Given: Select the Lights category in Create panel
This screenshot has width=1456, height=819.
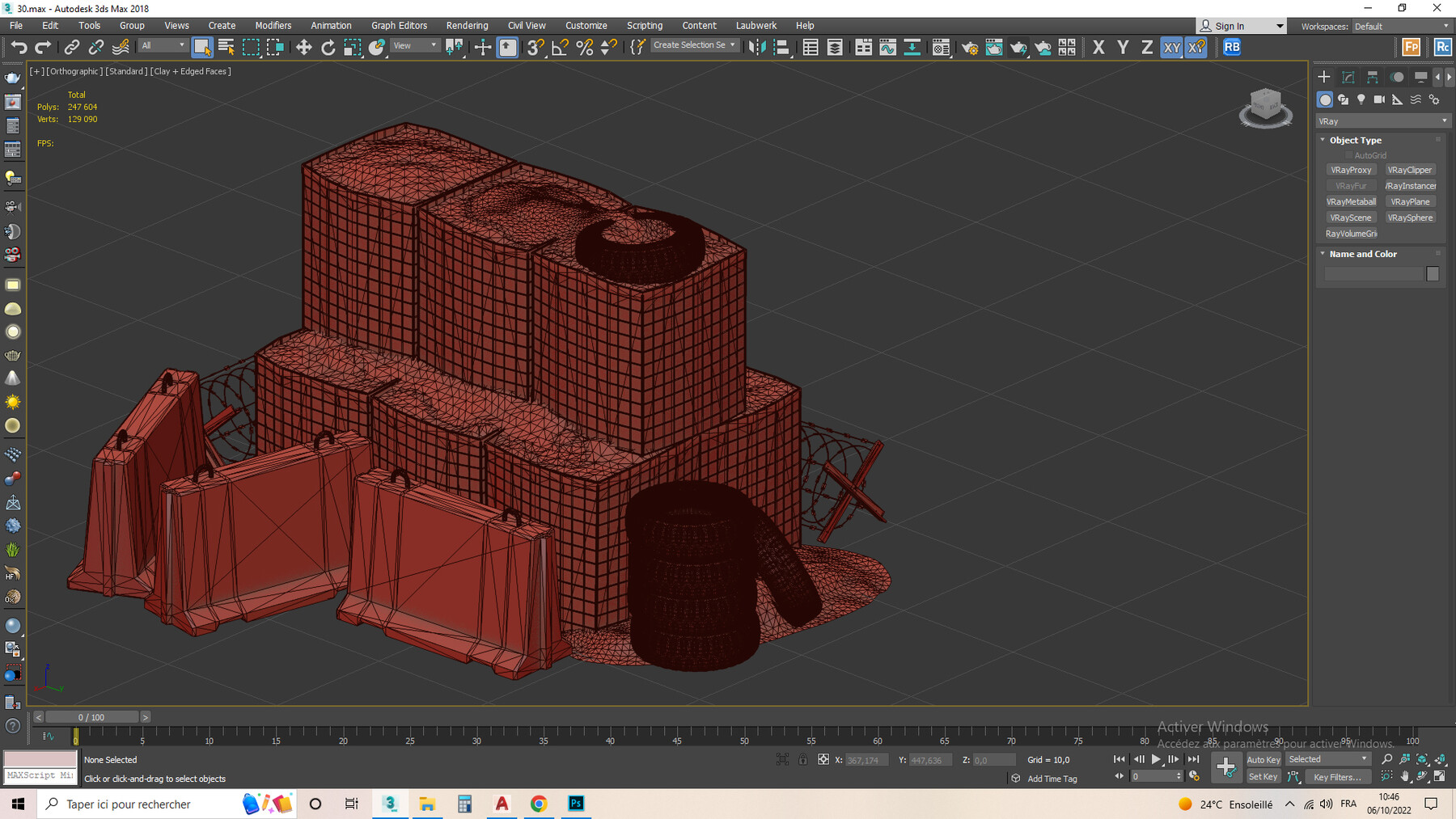Looking at the screenshot, I should click(1361, 99).
